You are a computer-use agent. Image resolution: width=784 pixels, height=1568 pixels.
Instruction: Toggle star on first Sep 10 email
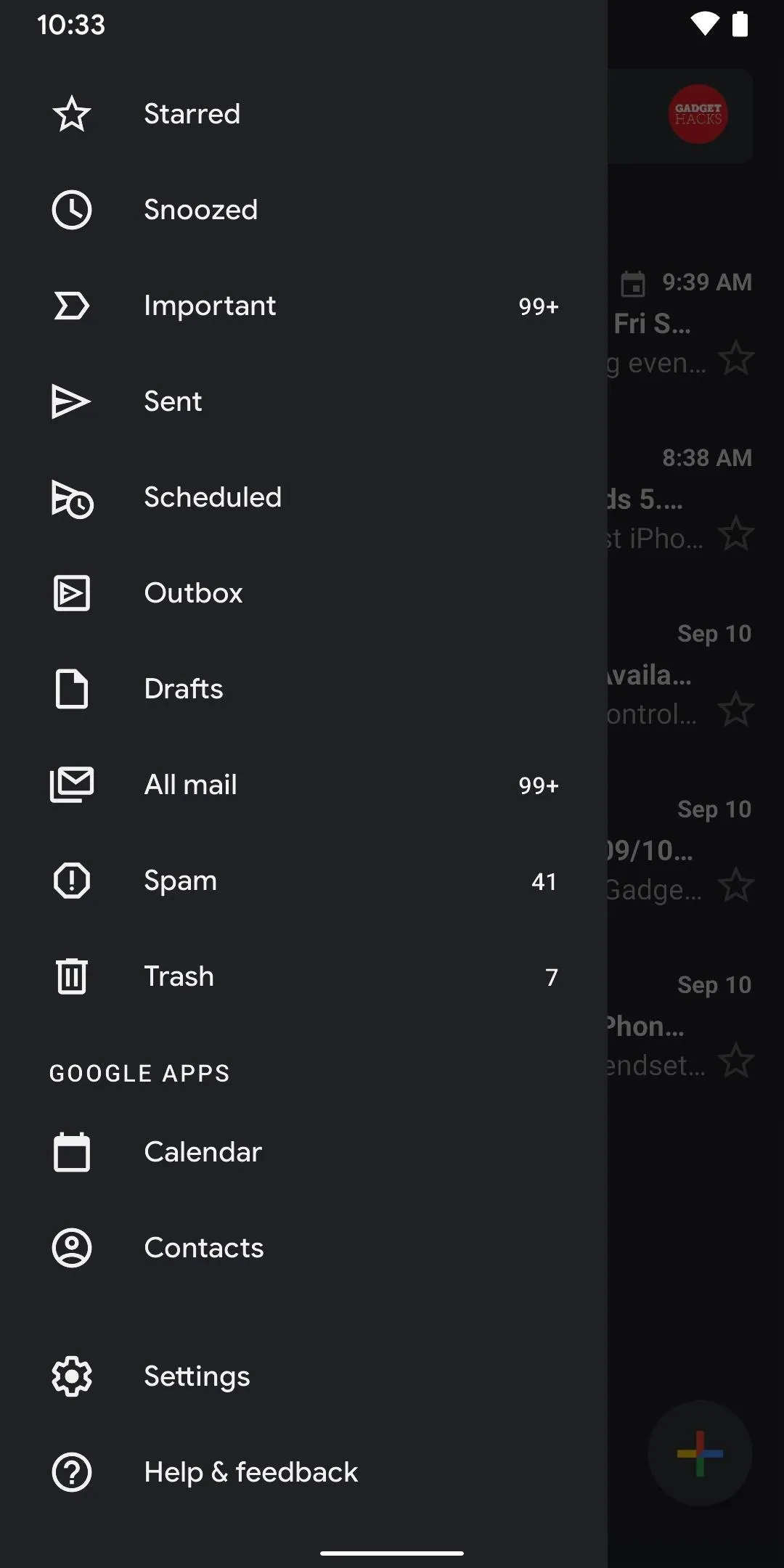tap(736, 709)
